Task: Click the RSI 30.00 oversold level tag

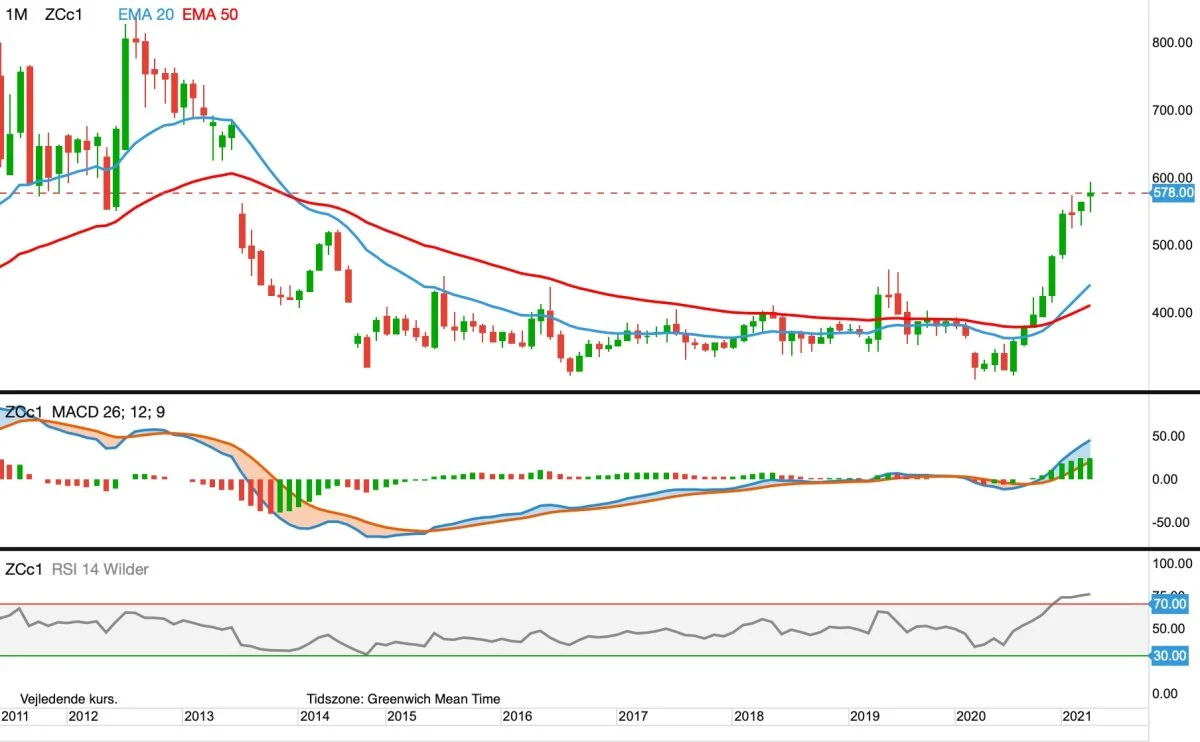Action: coord(1169,655)
